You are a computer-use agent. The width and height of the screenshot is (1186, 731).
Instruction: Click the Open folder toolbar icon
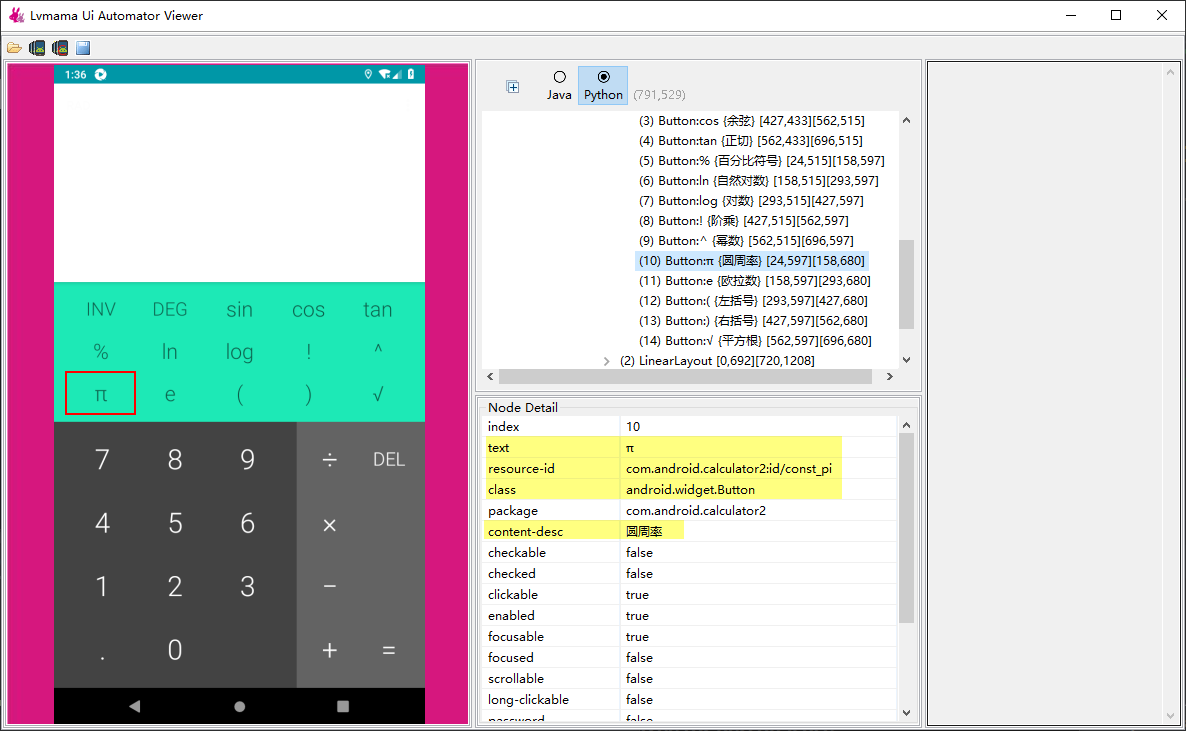[x=14, y=48]
